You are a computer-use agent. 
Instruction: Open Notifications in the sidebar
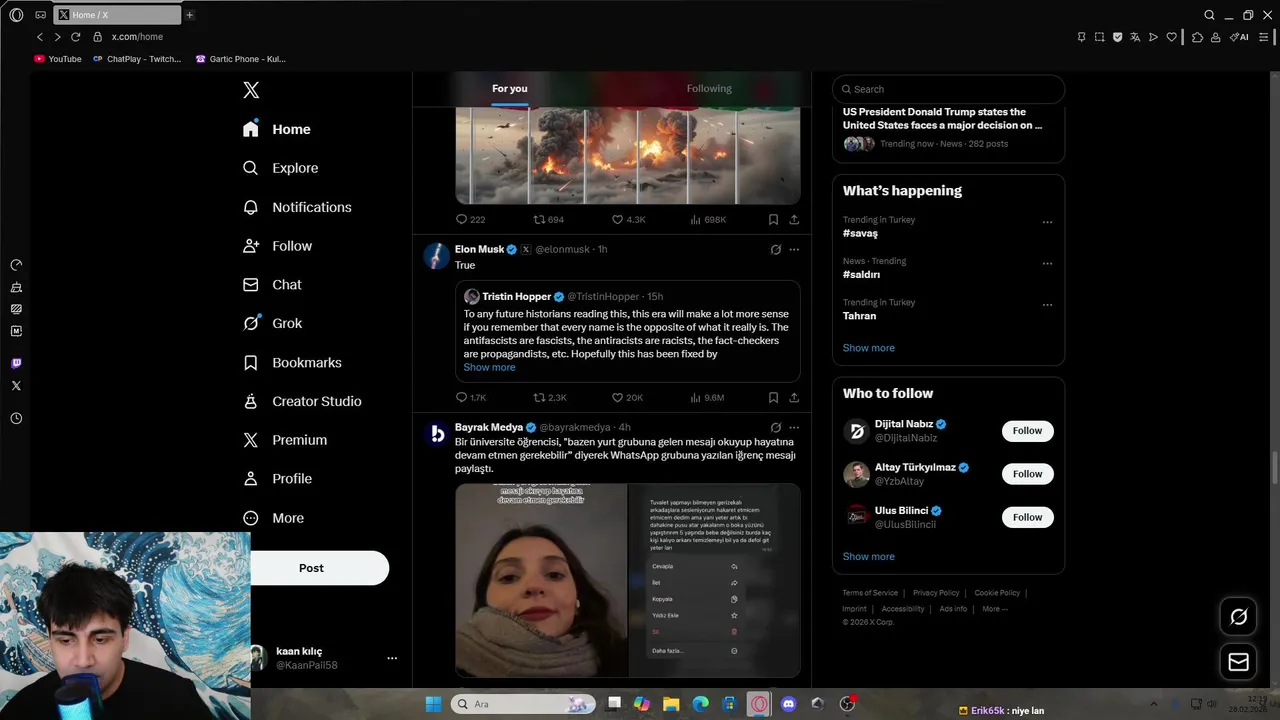(297, 207)
